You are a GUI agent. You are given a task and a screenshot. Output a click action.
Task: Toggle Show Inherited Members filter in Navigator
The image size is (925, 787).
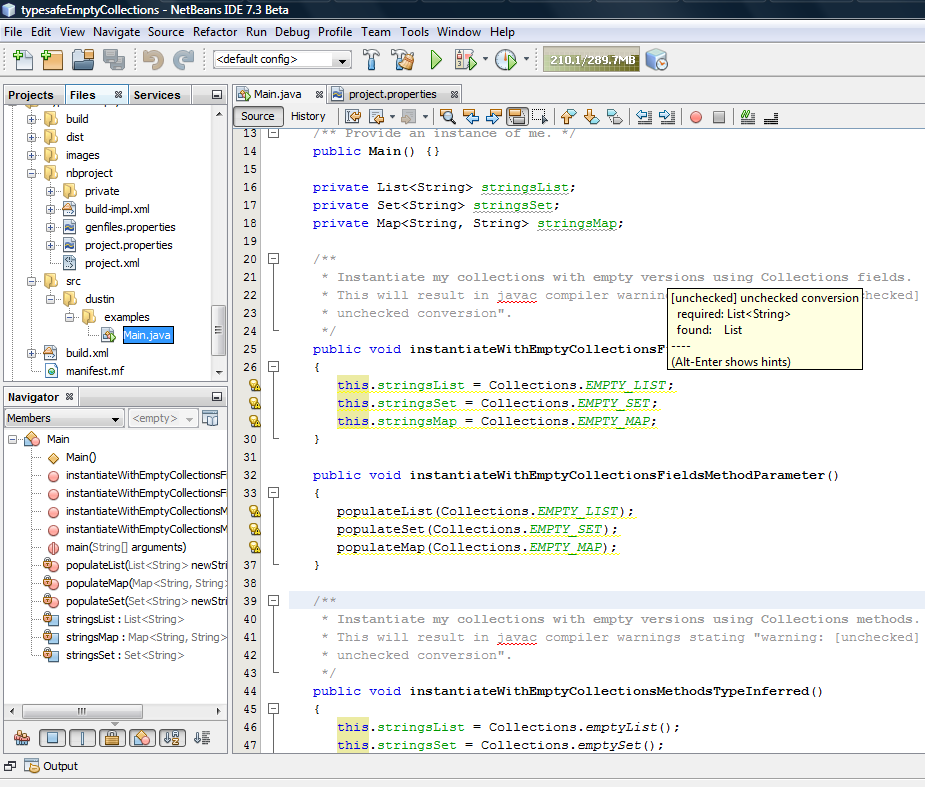point(22,737)
